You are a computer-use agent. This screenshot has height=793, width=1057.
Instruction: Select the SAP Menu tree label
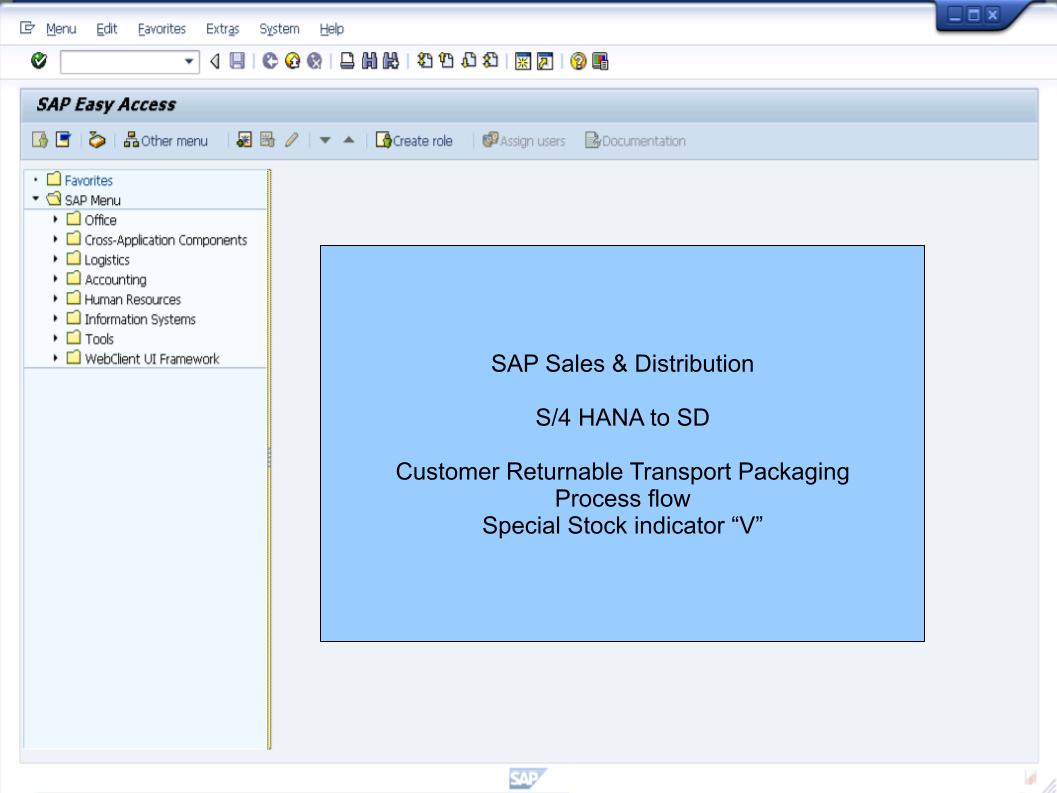[92, 200]
